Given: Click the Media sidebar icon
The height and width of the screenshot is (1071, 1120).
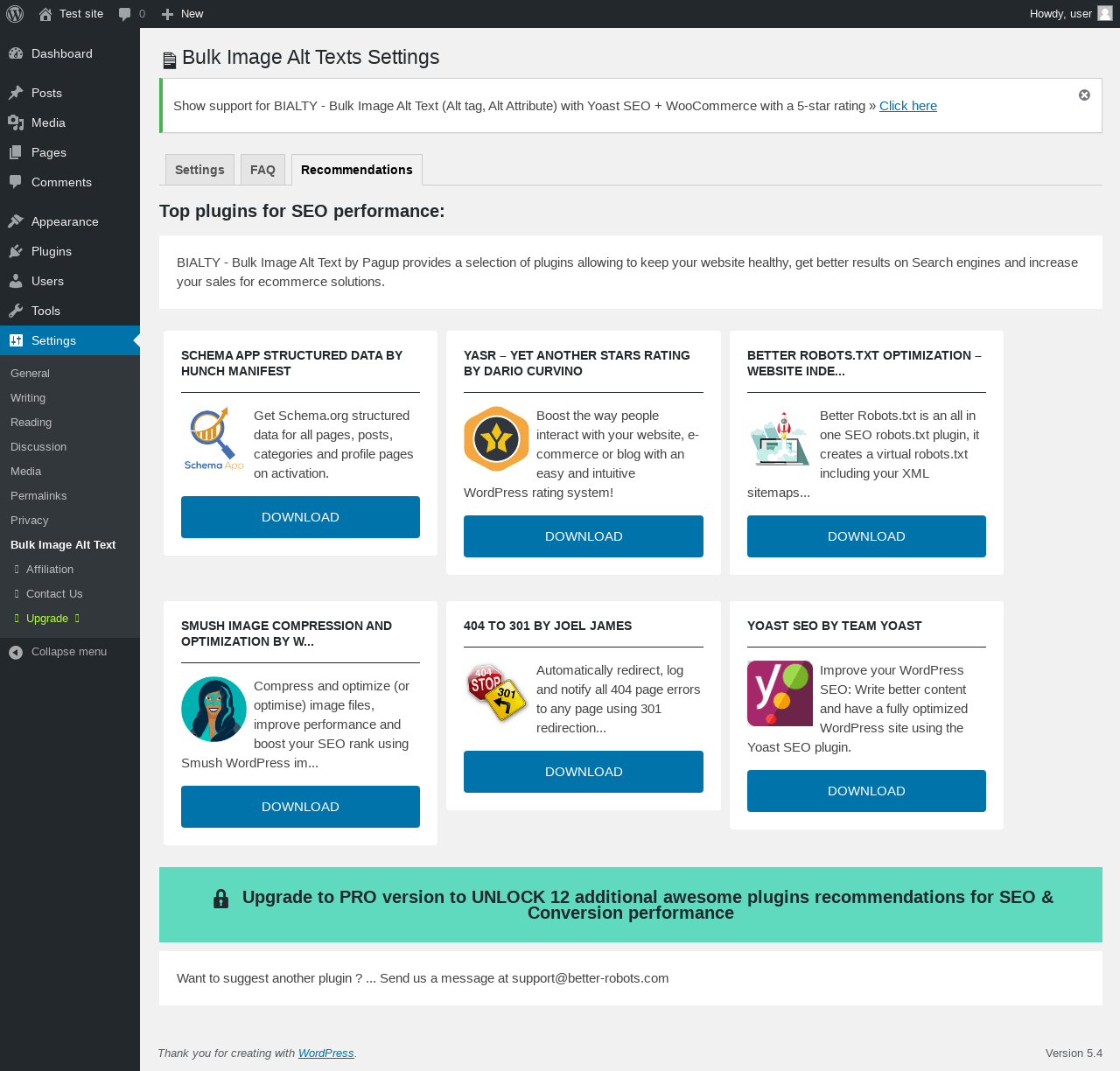Looking at the screenshot, I should pyautogui.click(x=16, y=122).
